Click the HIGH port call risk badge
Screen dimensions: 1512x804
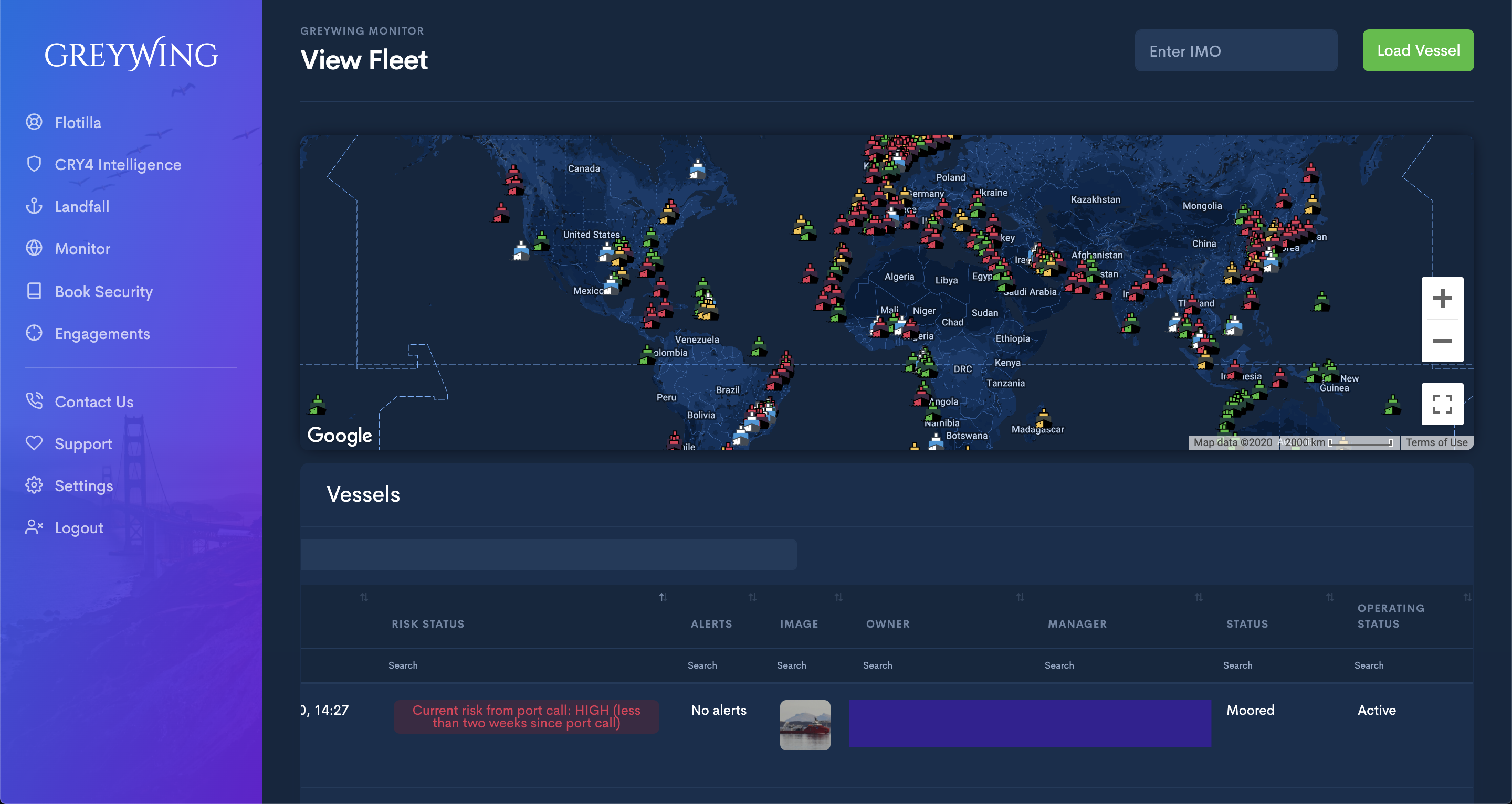coord(526,716)
